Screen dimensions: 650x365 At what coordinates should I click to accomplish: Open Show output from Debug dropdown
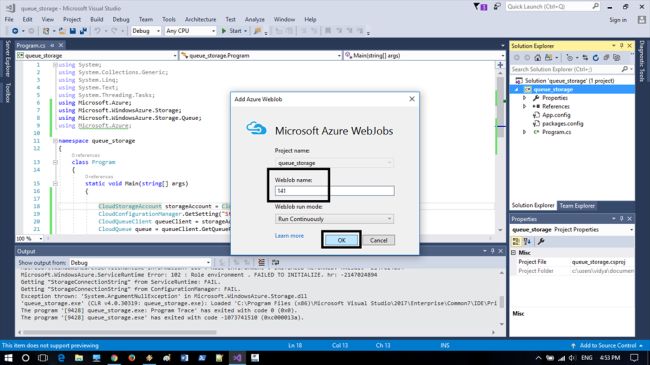click(140, 263)
